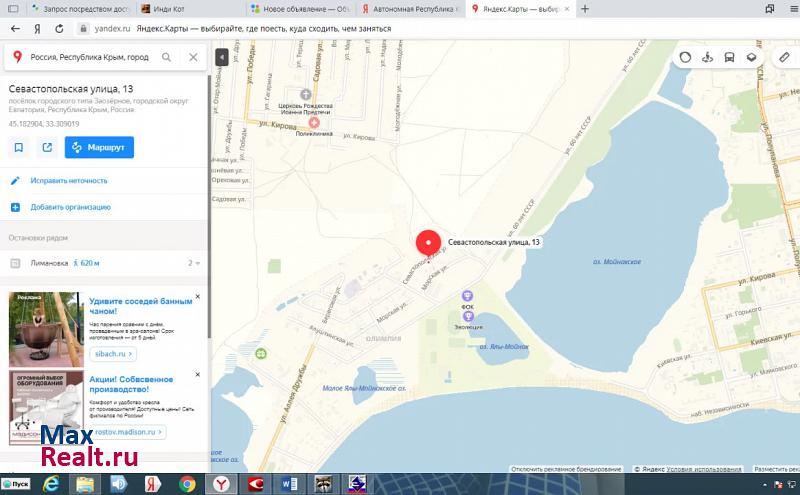The image size is (800, 495).
Task: Bookmark Севастопольская улица, 13
Action: (x=19, y=147)
